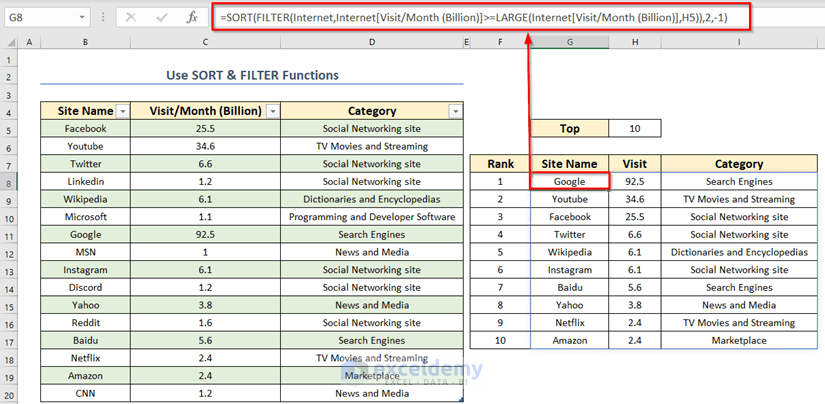Open the Site Name filter dropdown
Screen dimensions: 825x404
point(123,112)
